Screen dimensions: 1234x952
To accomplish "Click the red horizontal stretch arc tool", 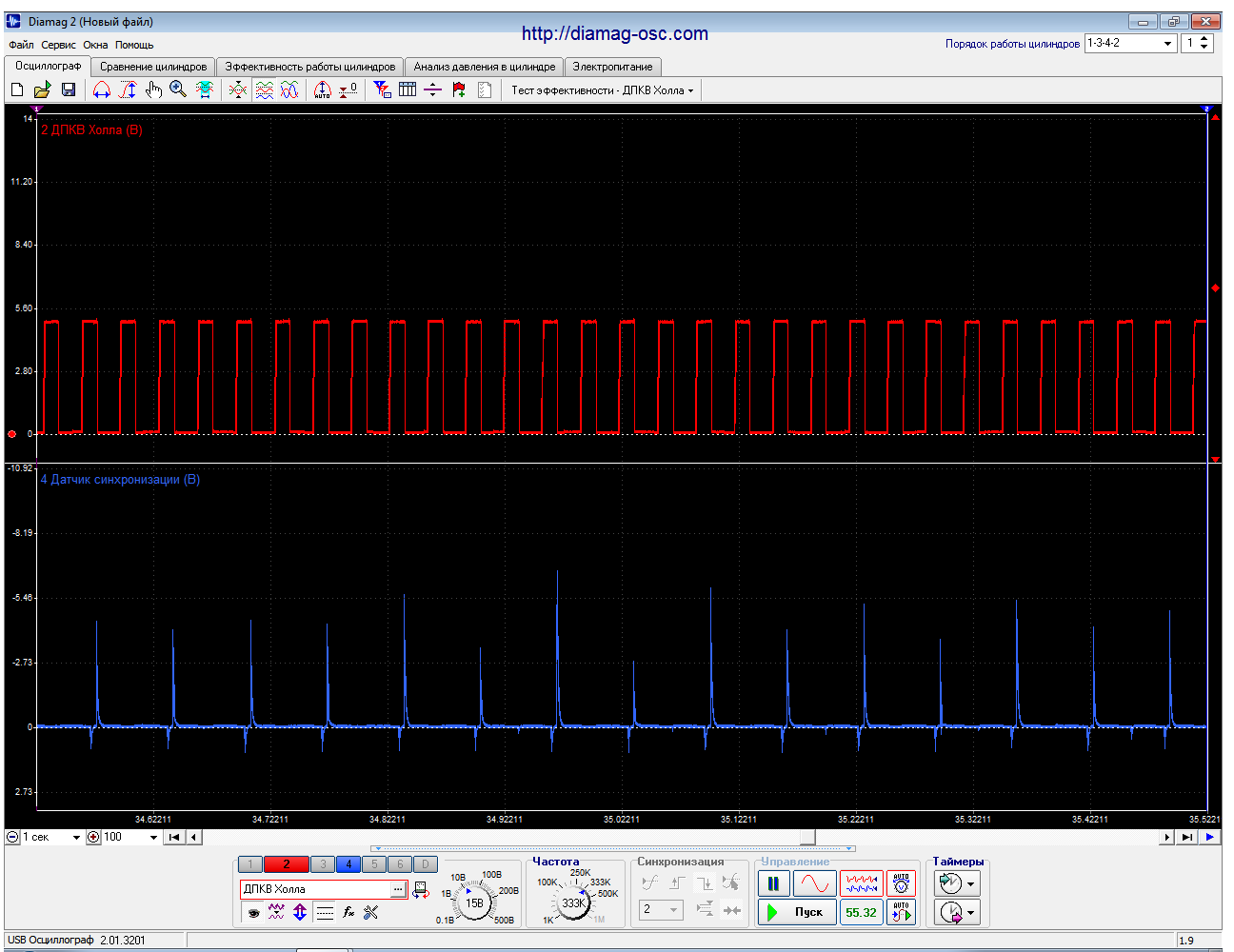I will point(102,89).
